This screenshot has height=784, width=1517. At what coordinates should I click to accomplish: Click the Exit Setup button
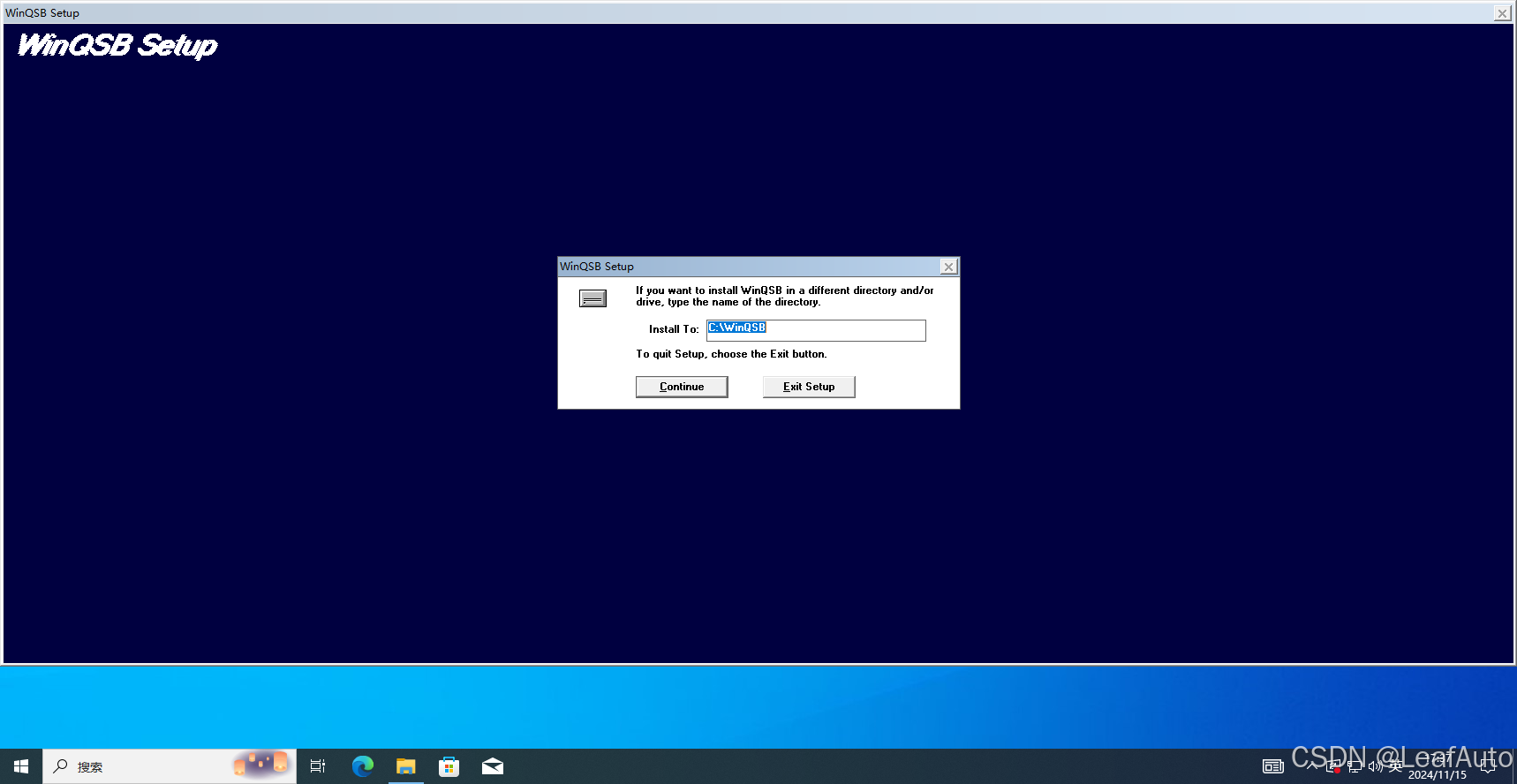809,387
